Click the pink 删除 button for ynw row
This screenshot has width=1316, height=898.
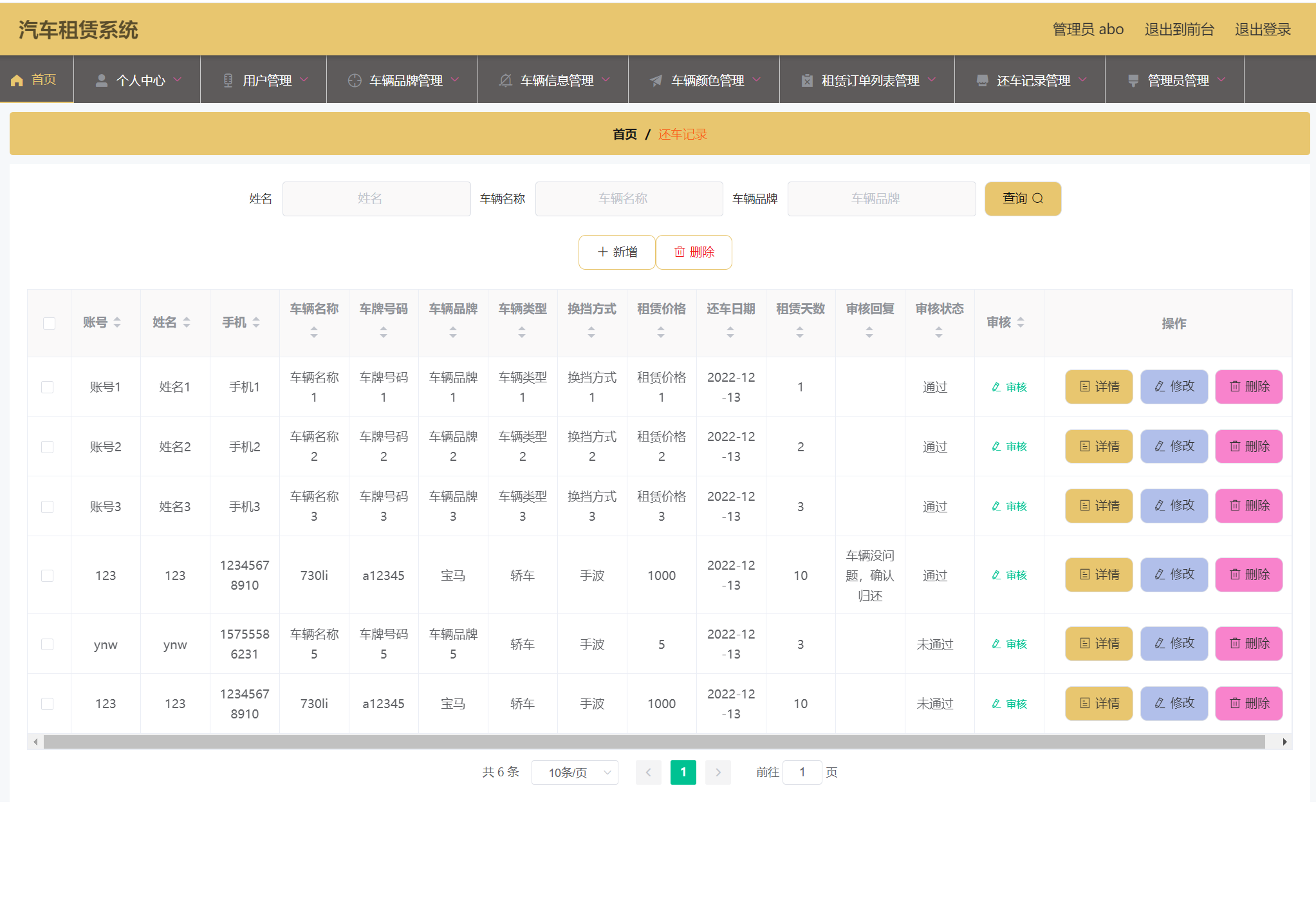coord(1248,644)
